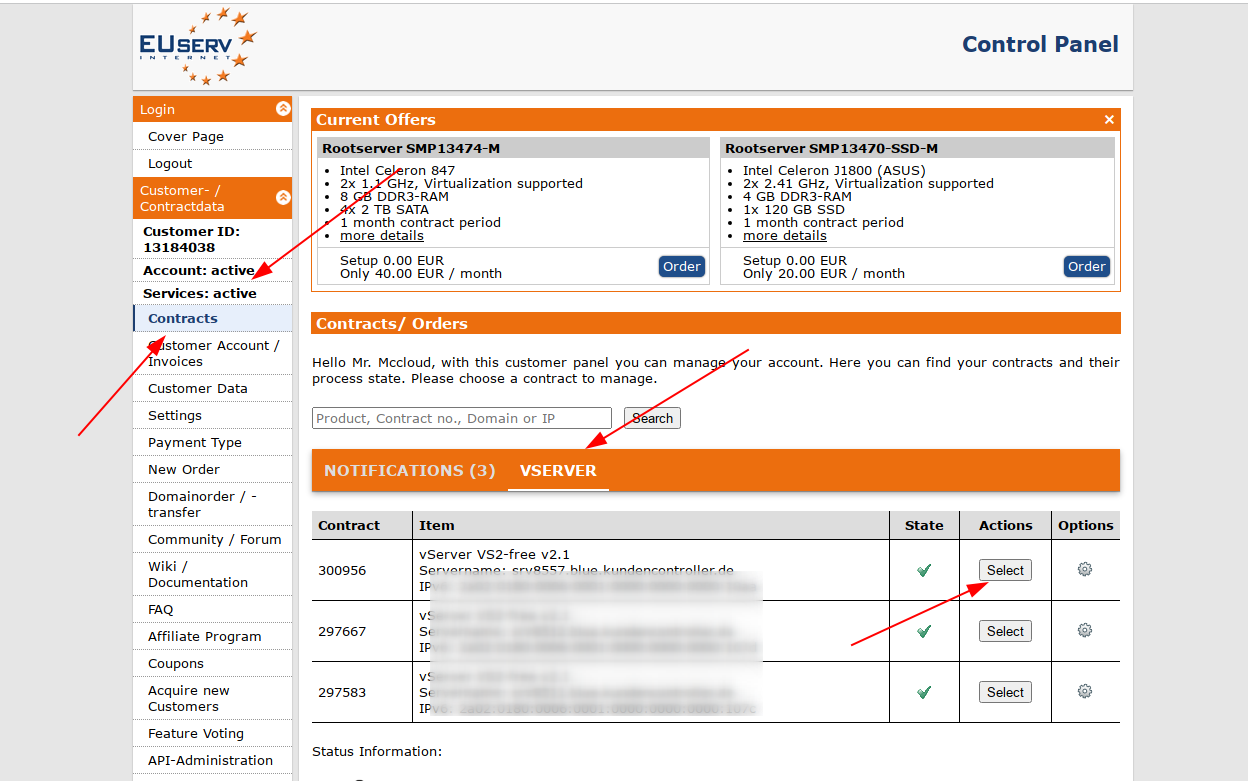Viewport: 1248px width, 781px height.
Task: Open more details for Celeron J1800 offer
Action: 785,236
